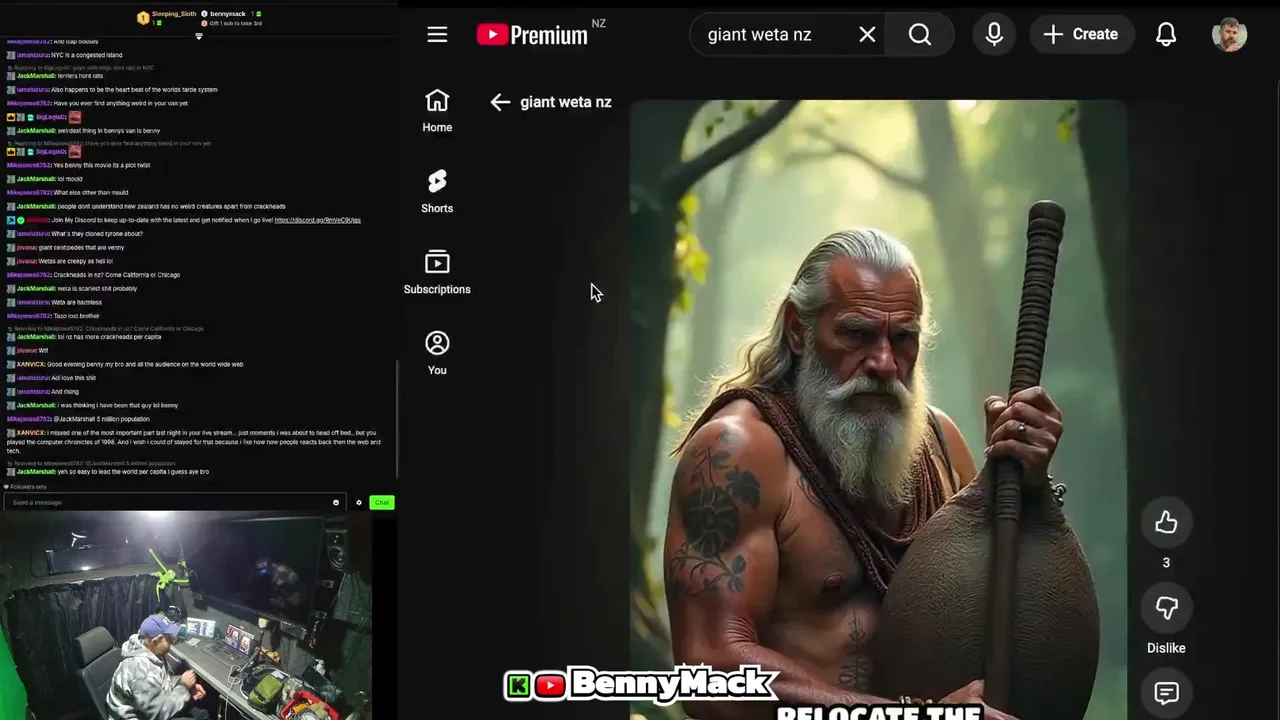1280x720 pixels.
Task: Open the account avatar menu
Action: click(x=1229, y=34)
